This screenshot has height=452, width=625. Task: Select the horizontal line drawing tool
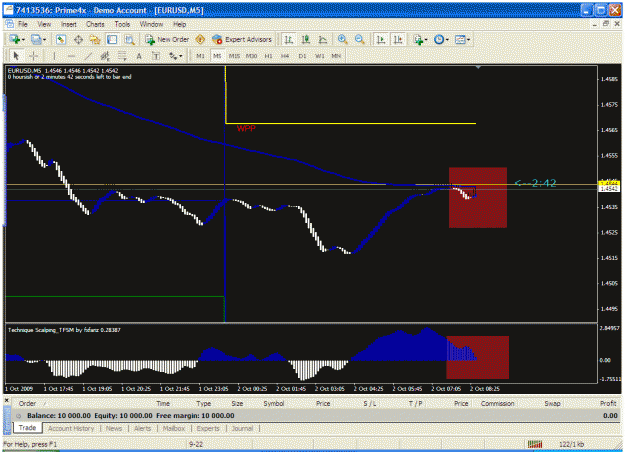point(71,56)
